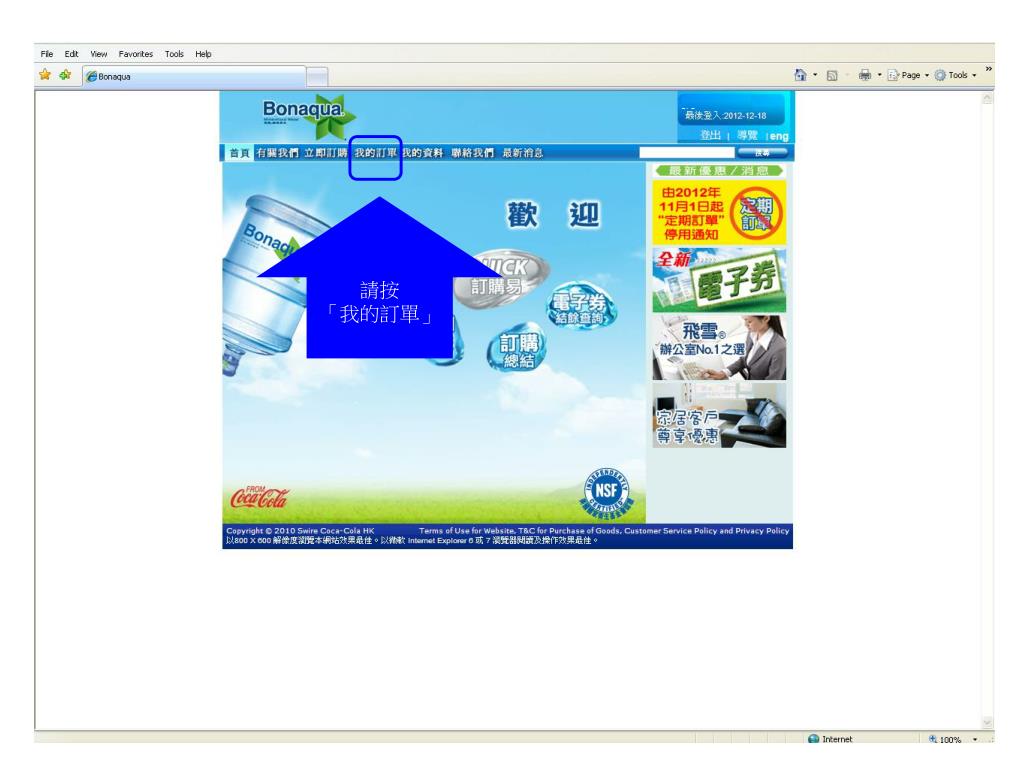Open 立即訂購 order now page
Screen dimensions: 1024x768
click(x=325, y=153)
